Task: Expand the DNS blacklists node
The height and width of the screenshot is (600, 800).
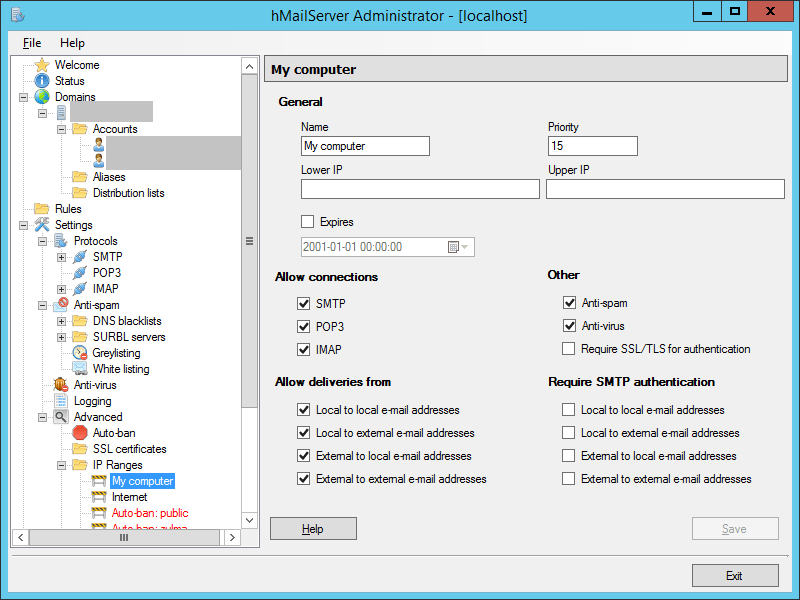Action: tap(61, 321)
